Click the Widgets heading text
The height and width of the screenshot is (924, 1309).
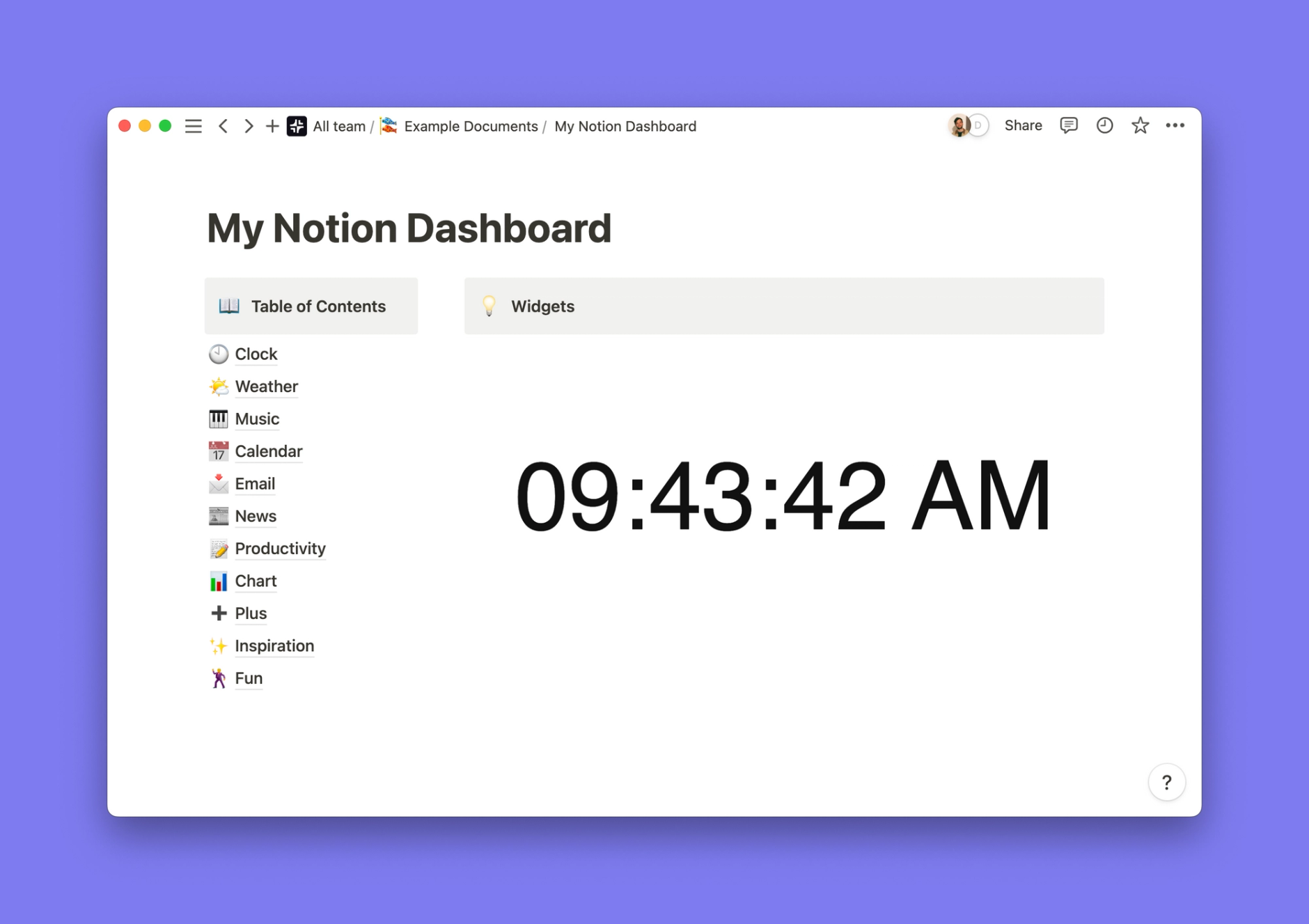point(542,306)
